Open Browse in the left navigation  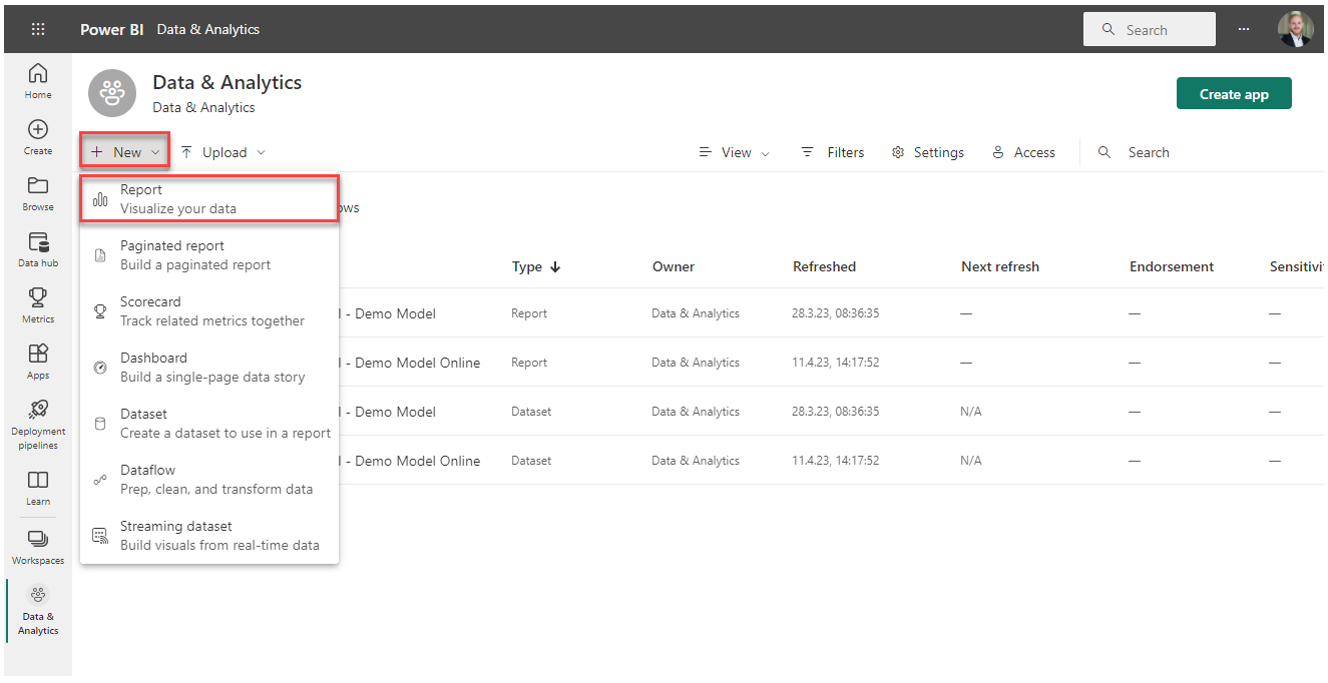[38, 193]
